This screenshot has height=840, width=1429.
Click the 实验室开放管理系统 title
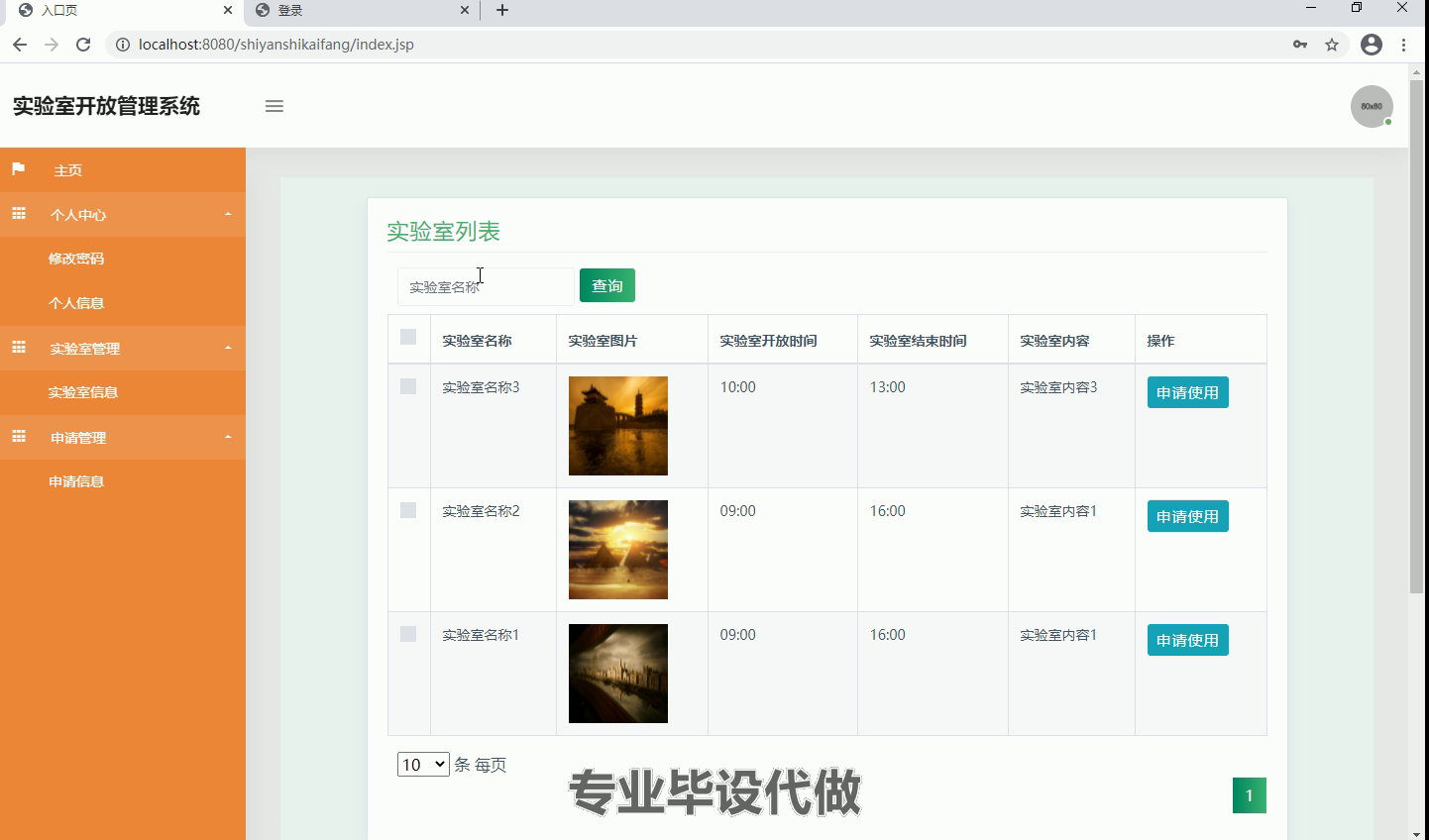tap(106, 106)
